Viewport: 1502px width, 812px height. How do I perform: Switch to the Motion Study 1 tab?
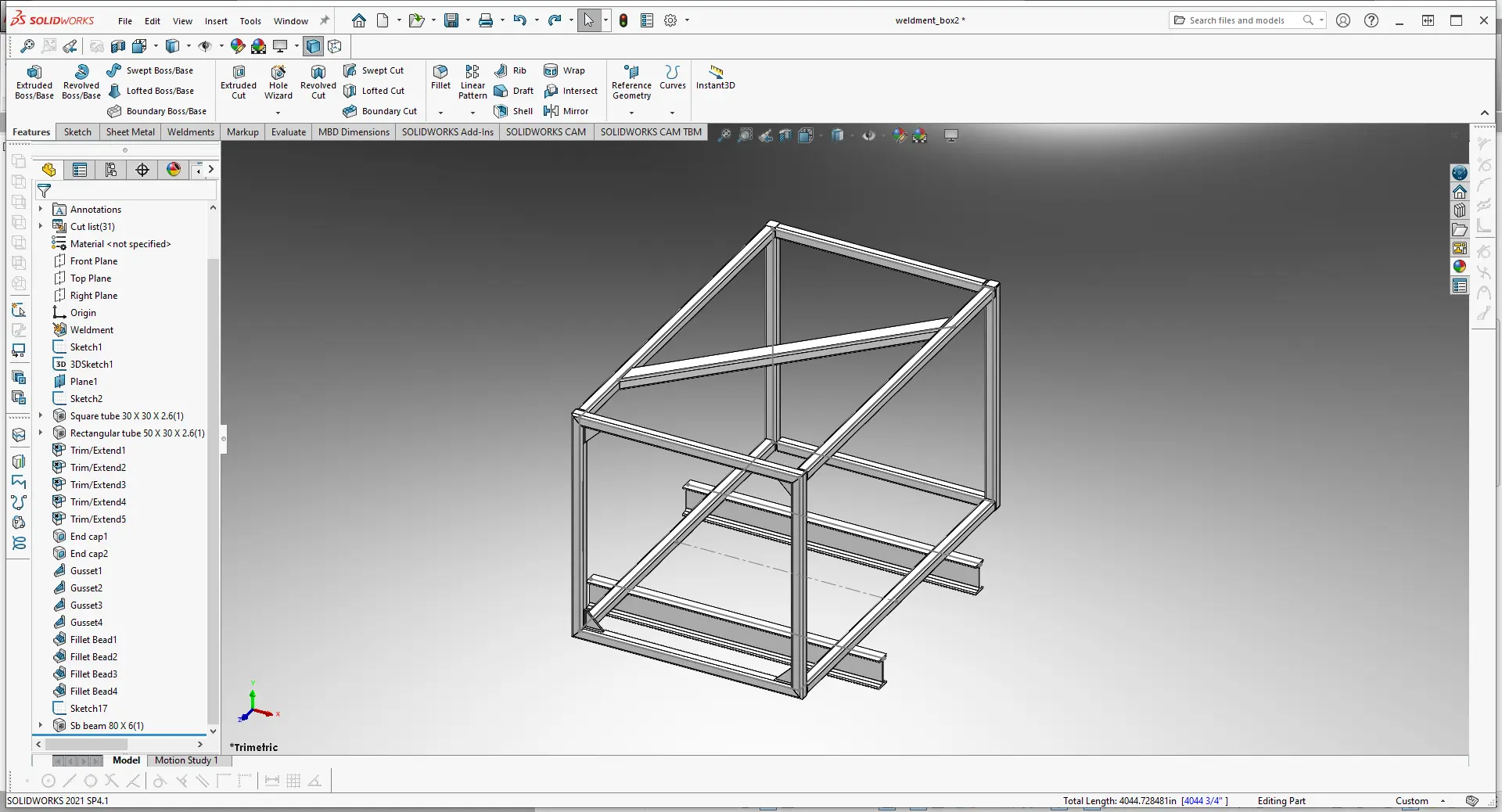(x=186, y=760)
